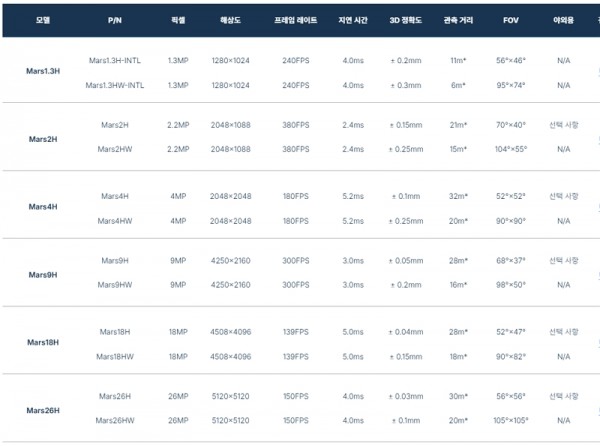The height and width of the screenshot is (446, 600).
Task: Click the 11m* distance value
Action: point(458,60)
